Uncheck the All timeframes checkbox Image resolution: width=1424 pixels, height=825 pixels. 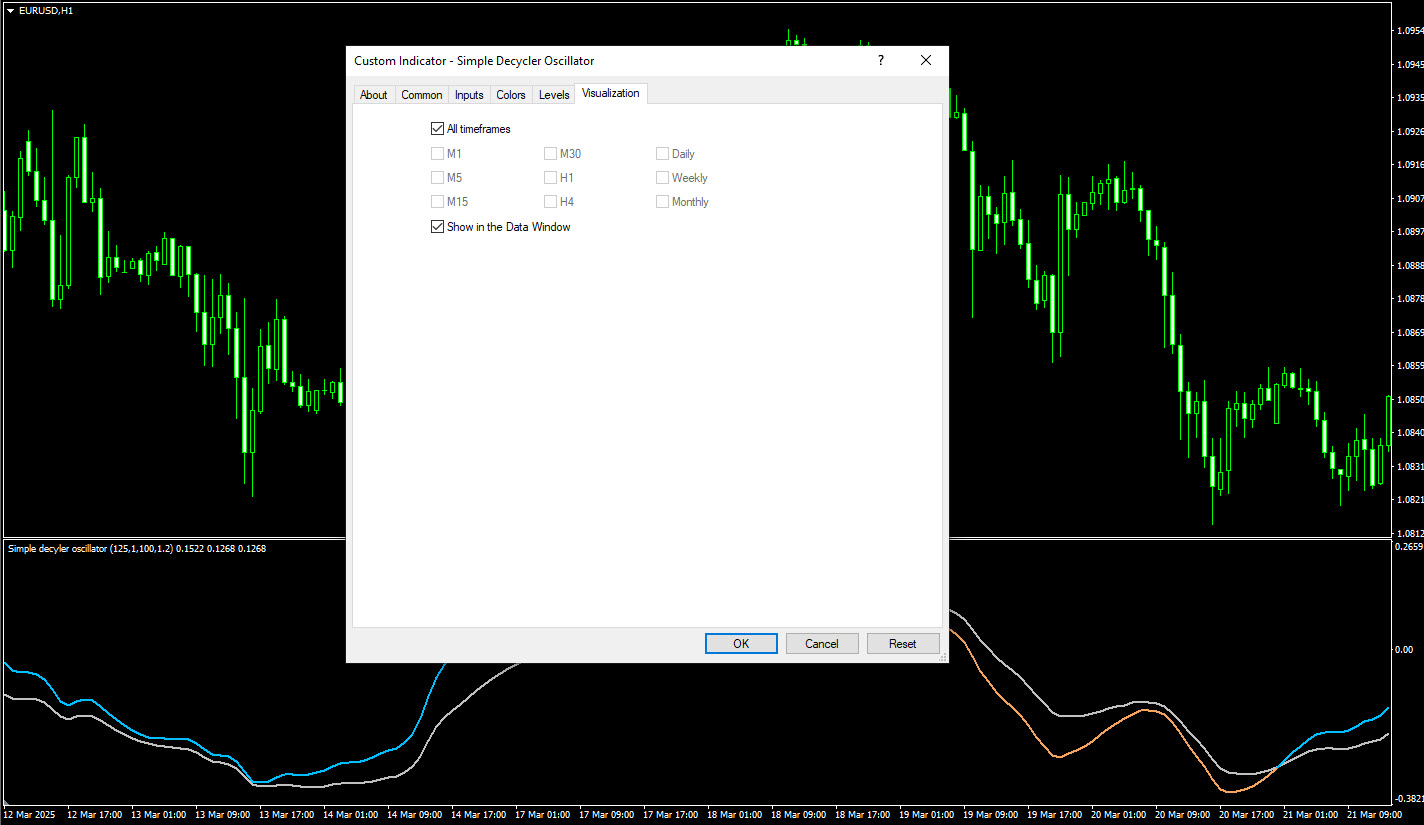coord(437,129)
